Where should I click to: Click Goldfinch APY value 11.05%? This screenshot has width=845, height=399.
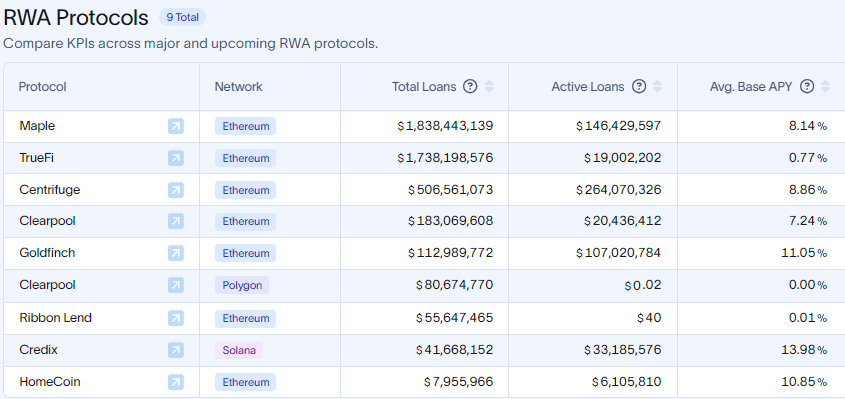804,253
